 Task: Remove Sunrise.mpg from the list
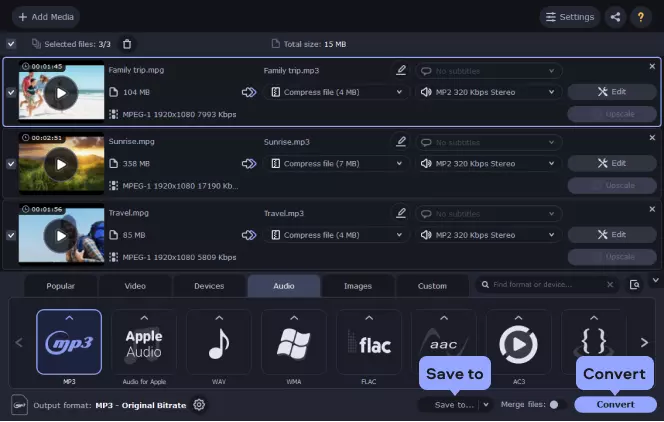pyautogui.click(x=652, y=138)
